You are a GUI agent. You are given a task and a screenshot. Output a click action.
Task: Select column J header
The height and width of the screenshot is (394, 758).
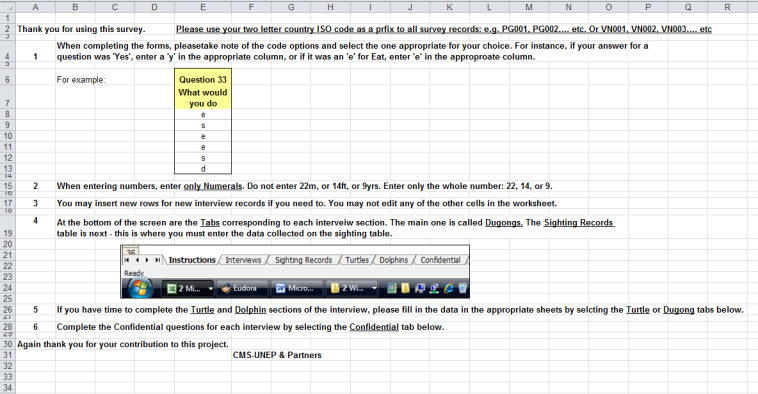(x=410, y=7)
